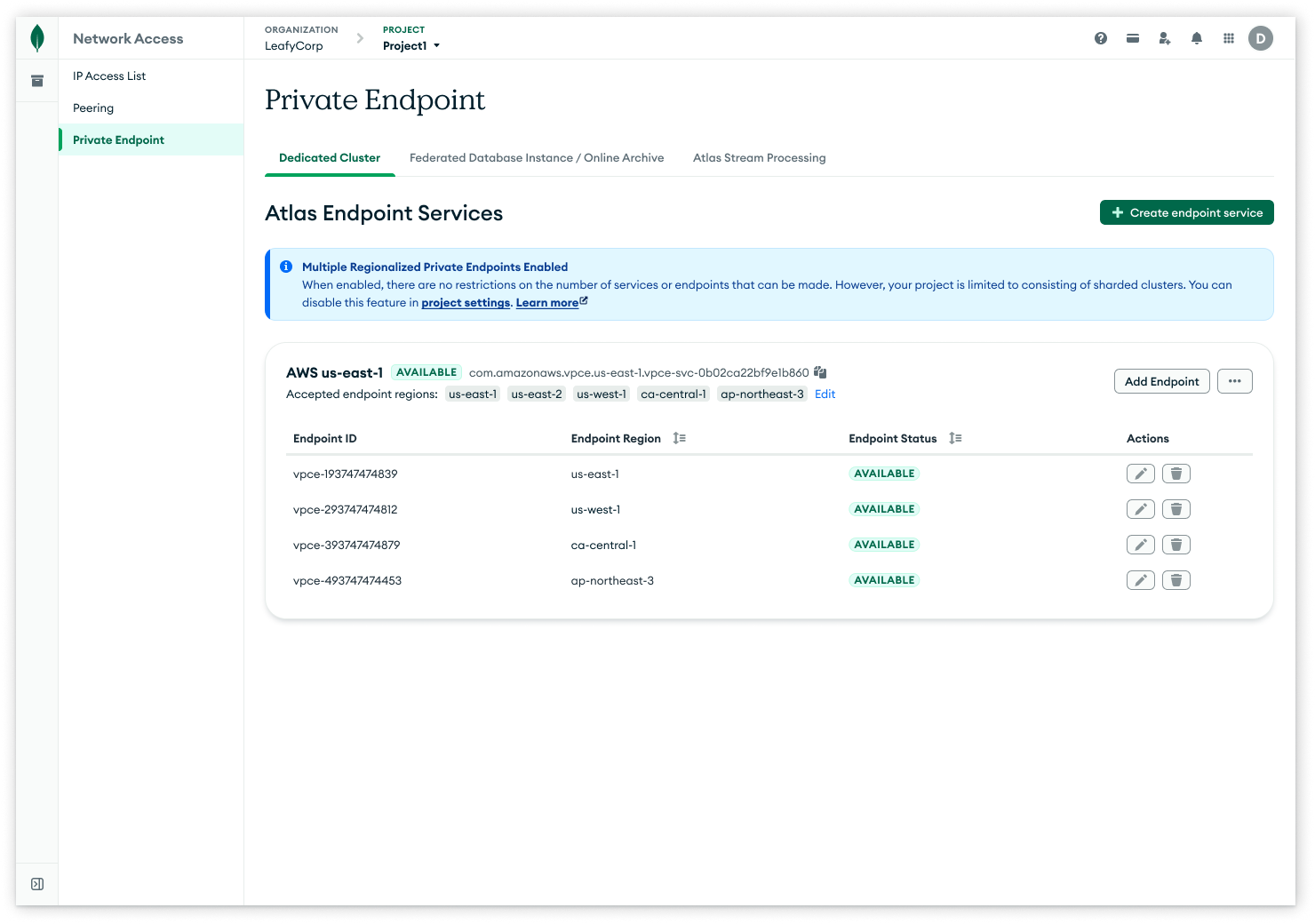This screenshot has width=1315, height=924.
Task: Edit endpoint vpce-293747474812
Action: point(1141,509)
